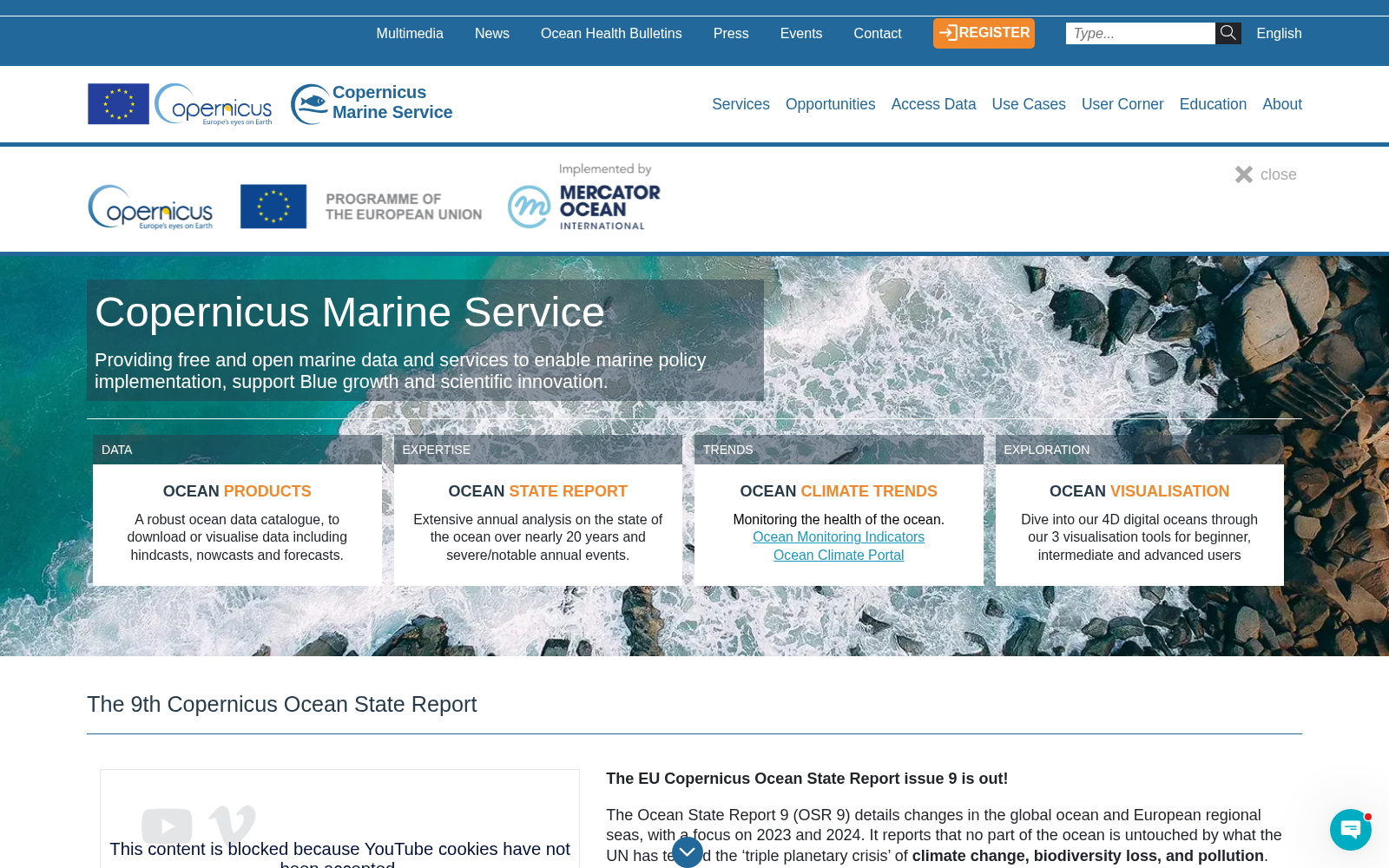Open the News menu item
The width and height of the screenshot is (1389, 868).
coord(492,33)
